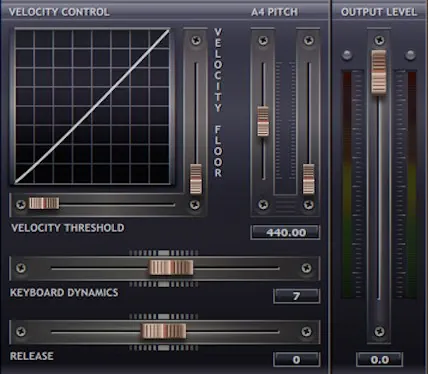The width and height of the screenshot is (428, 374).
Task: Click the Output Level fader handle
Action: pos(379,72)
